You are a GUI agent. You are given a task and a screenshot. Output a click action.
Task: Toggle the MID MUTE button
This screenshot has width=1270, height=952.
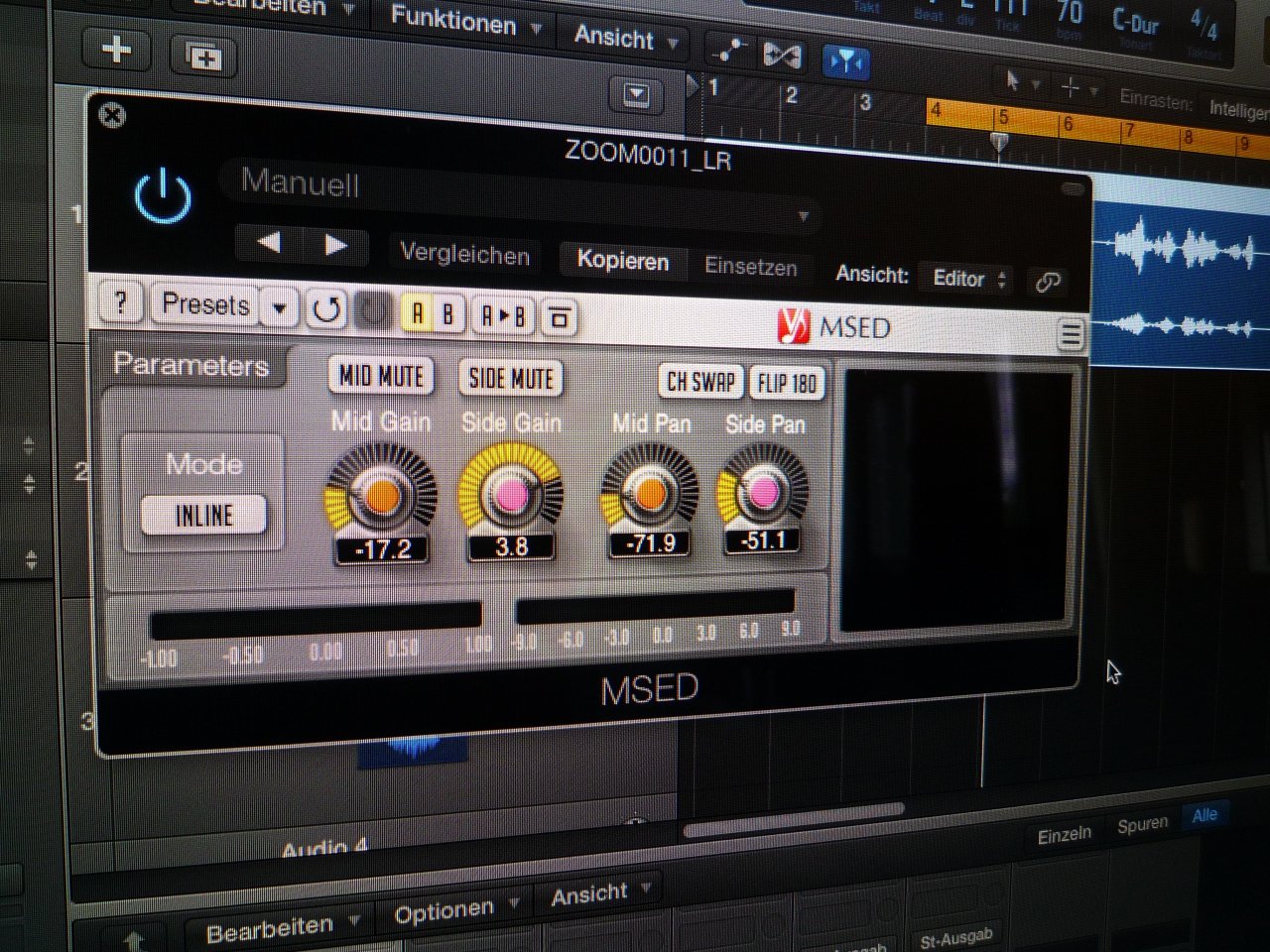click(x=381, y=375)
